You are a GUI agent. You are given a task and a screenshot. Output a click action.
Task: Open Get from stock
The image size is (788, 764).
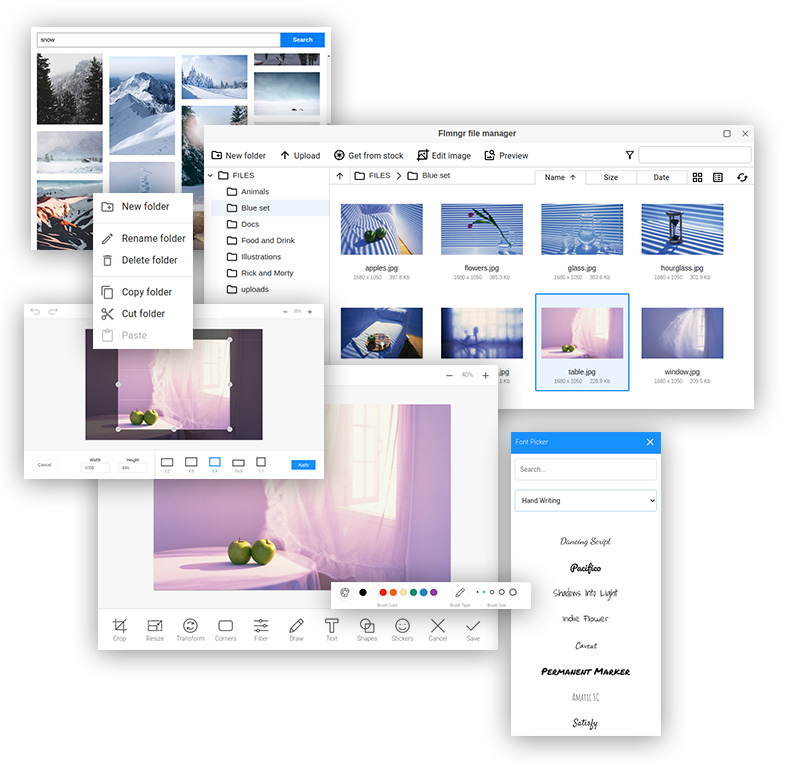click(368, 155)
